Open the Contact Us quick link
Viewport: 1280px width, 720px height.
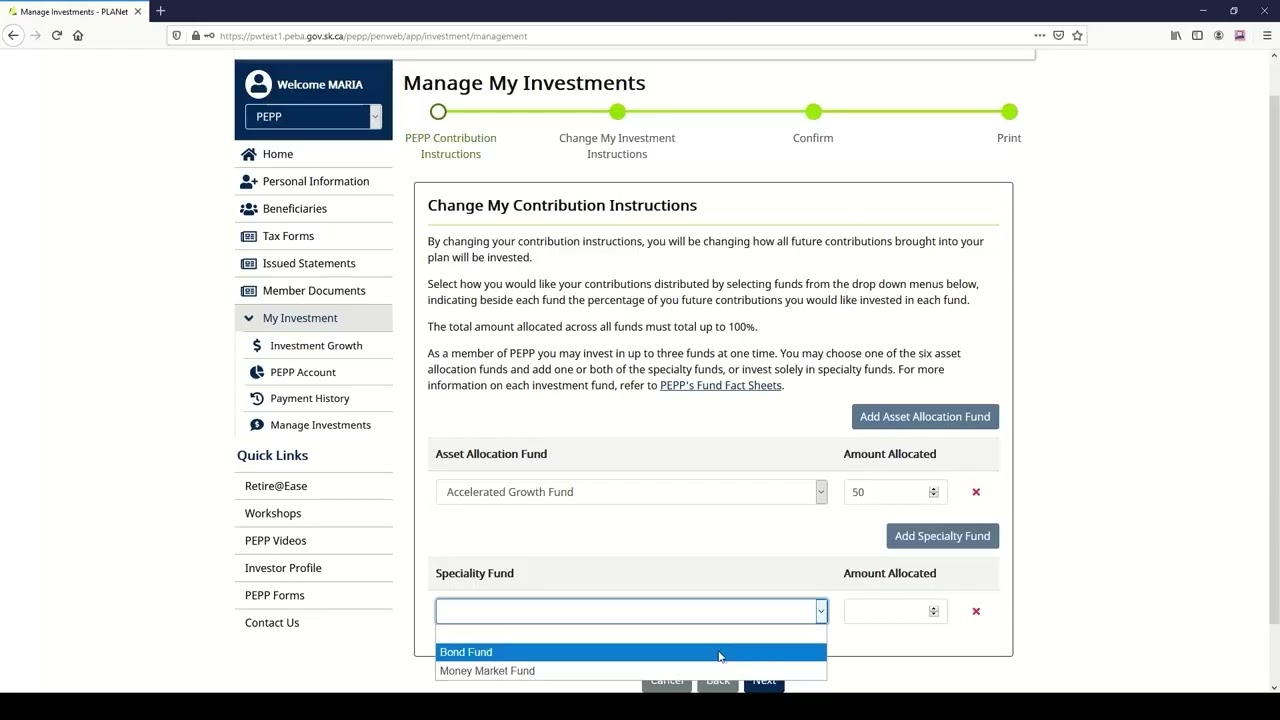tap(272, 623)
